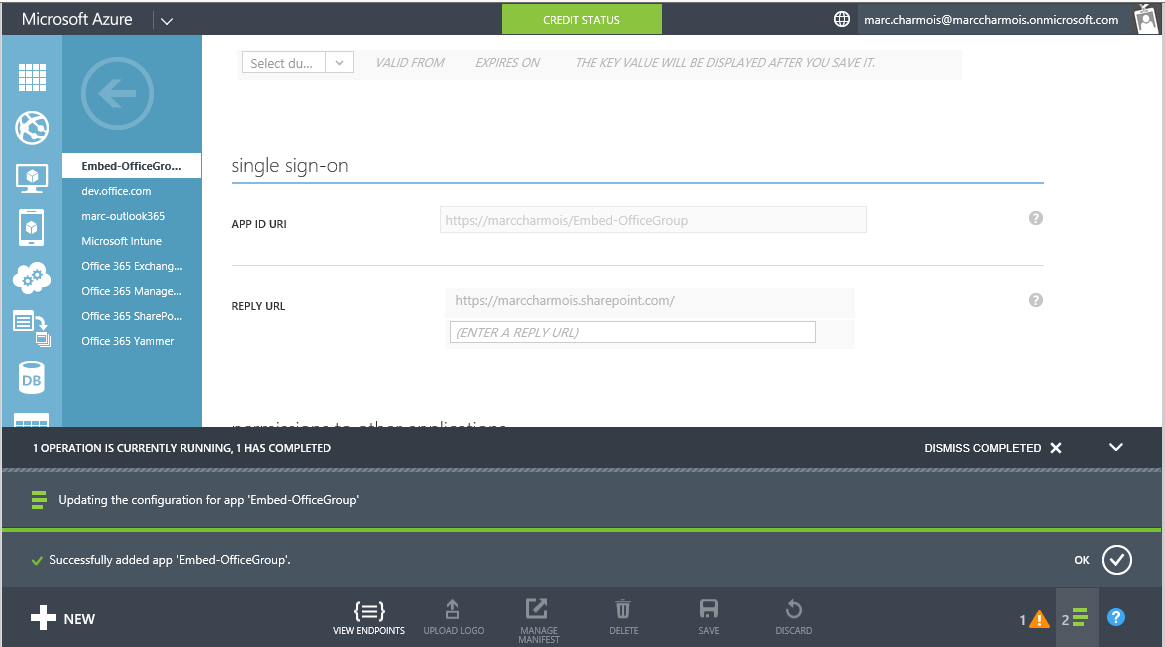The width and height of the screenshot is (1165, 647).
Task: Save the app configuration
Action: coord(709,618)
